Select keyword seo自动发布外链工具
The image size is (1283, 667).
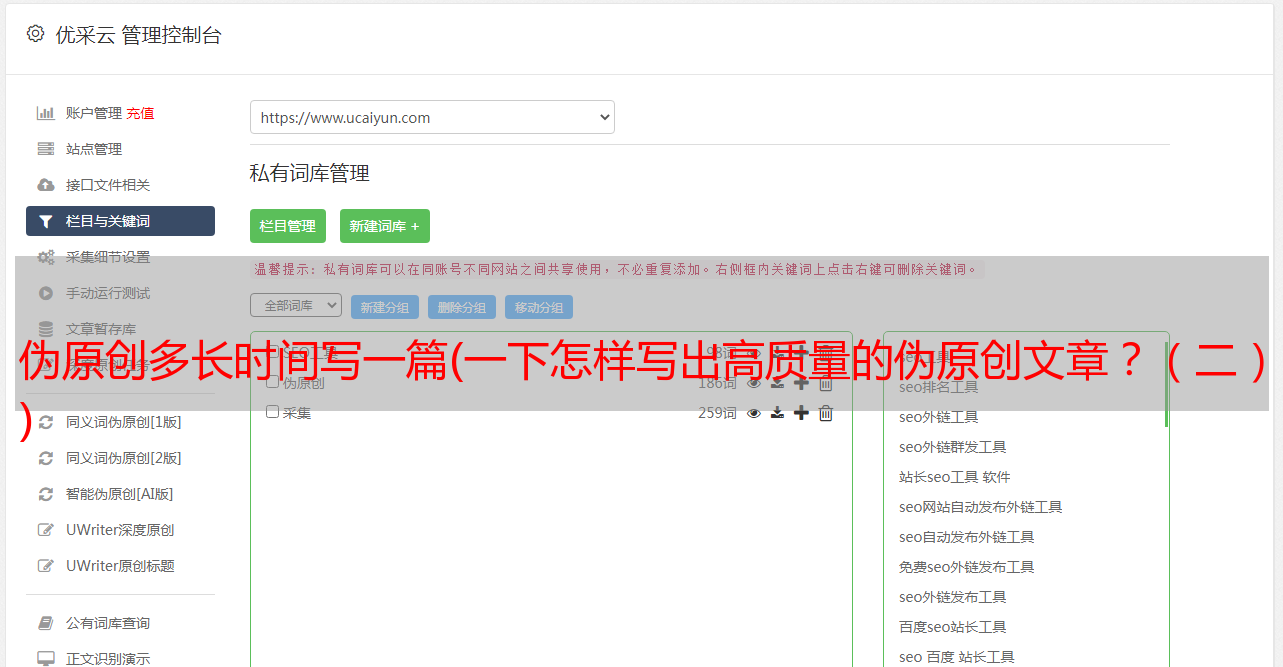click(x=967, y=537)
